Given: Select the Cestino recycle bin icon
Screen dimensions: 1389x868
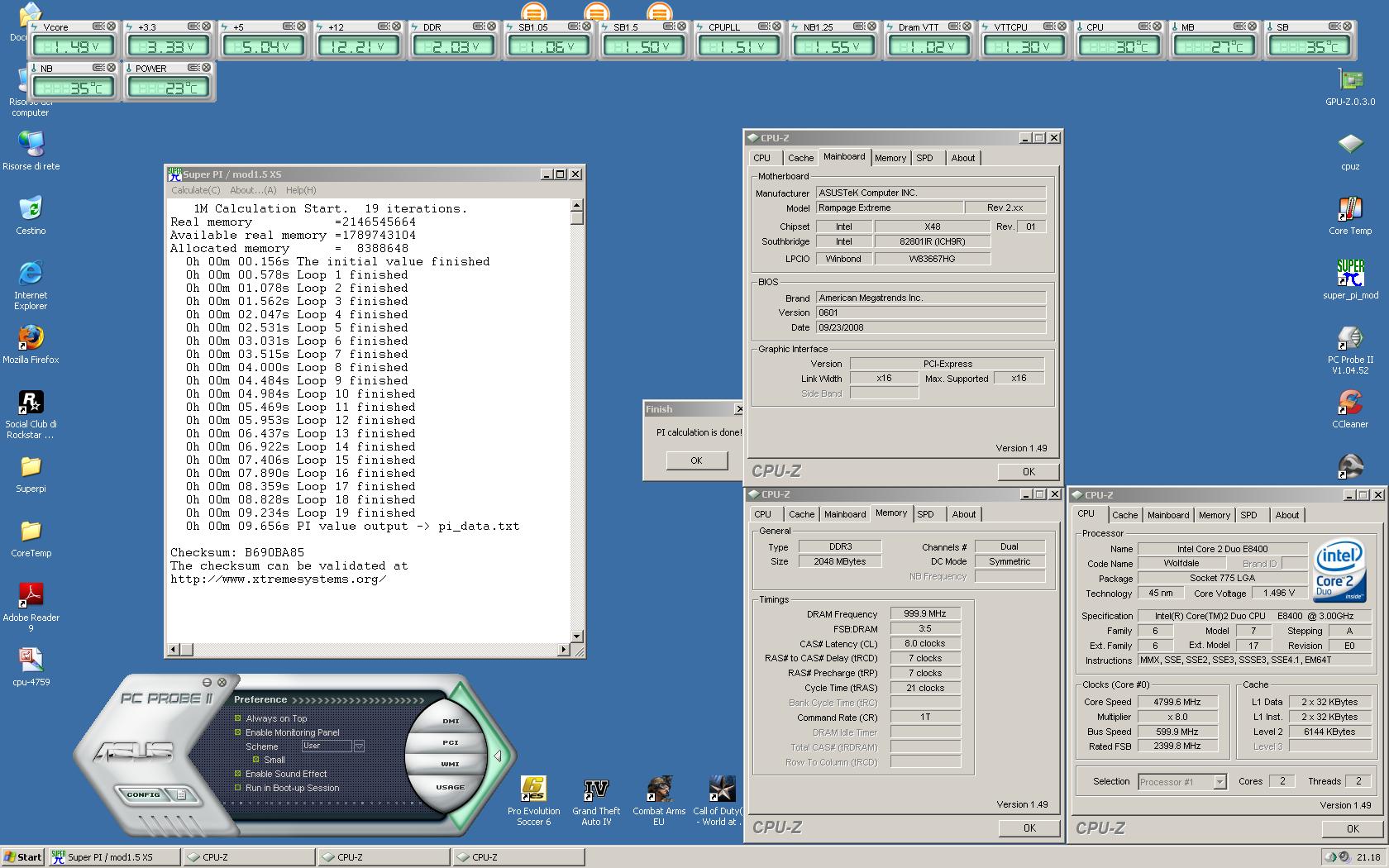Looking at the screenshot, I should point(31,216).
